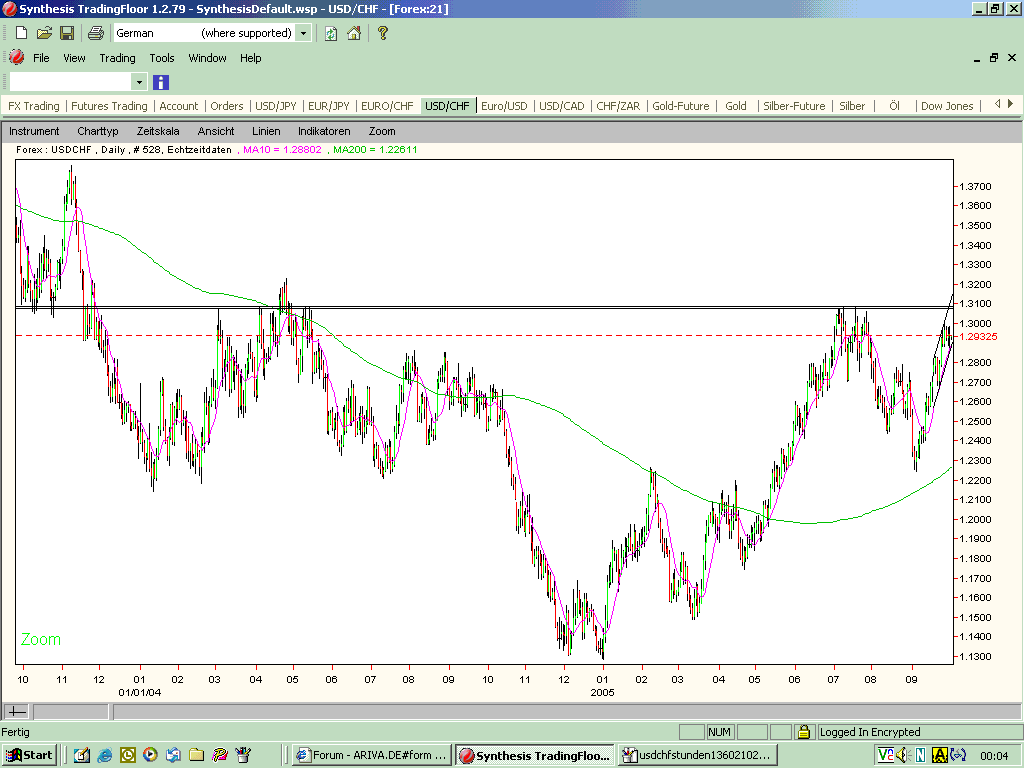The height and width of the screenshot is (768, 1024).
Task: Switch to the EURO/CHF tab
Action: click(387, 106)
